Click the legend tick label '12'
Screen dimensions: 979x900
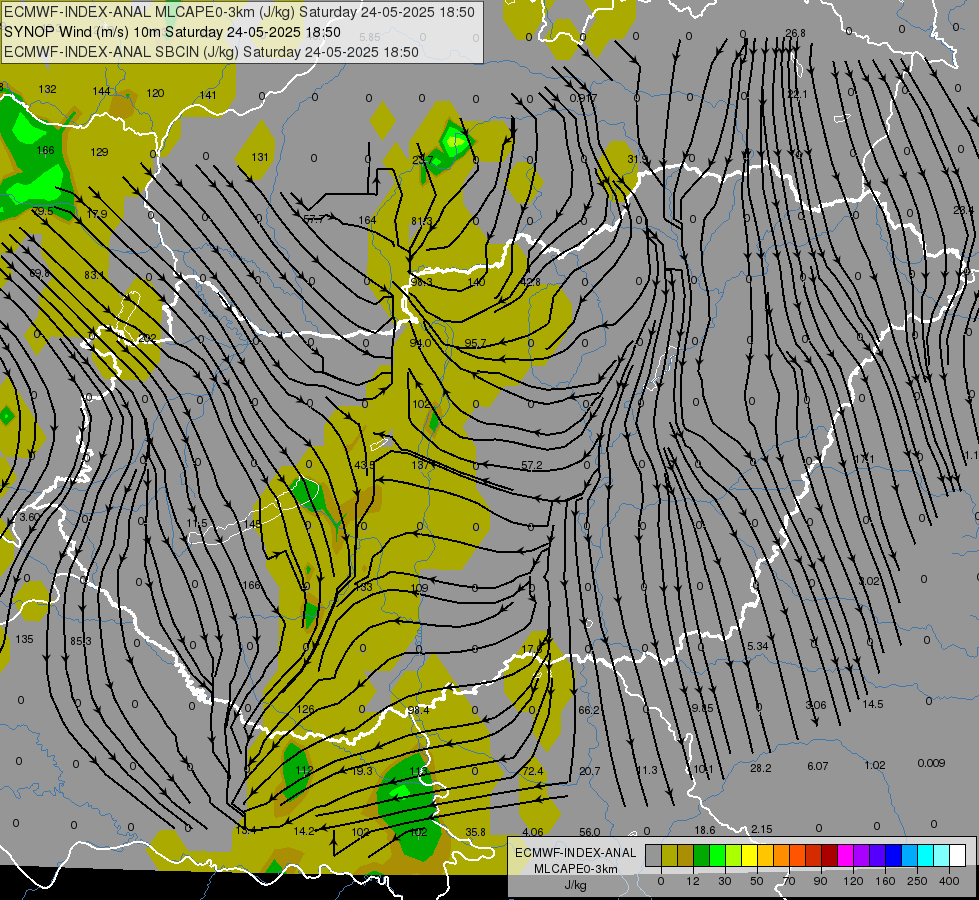[693, 881]
